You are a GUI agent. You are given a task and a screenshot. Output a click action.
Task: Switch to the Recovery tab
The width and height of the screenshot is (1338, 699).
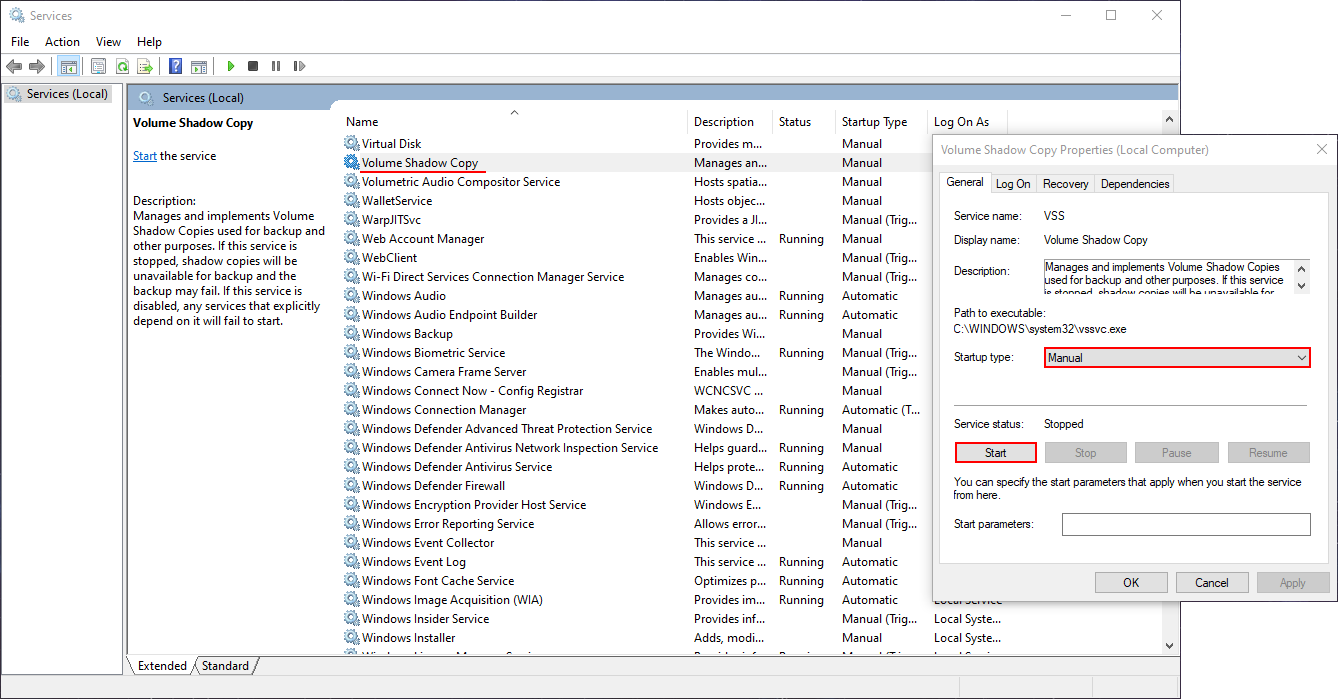tap(1065, 184)
